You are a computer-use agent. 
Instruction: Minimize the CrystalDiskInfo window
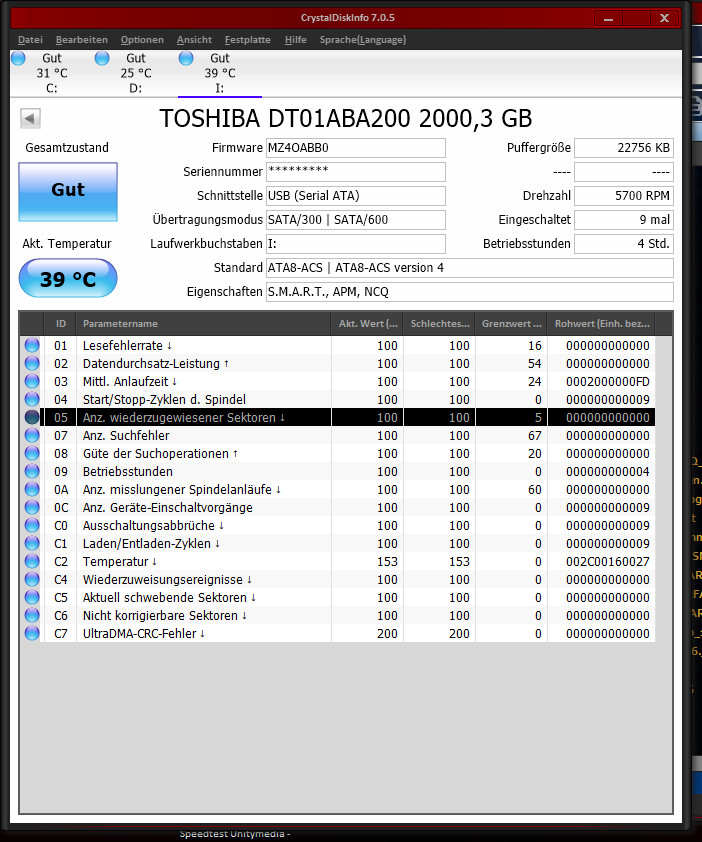(608, 18)
